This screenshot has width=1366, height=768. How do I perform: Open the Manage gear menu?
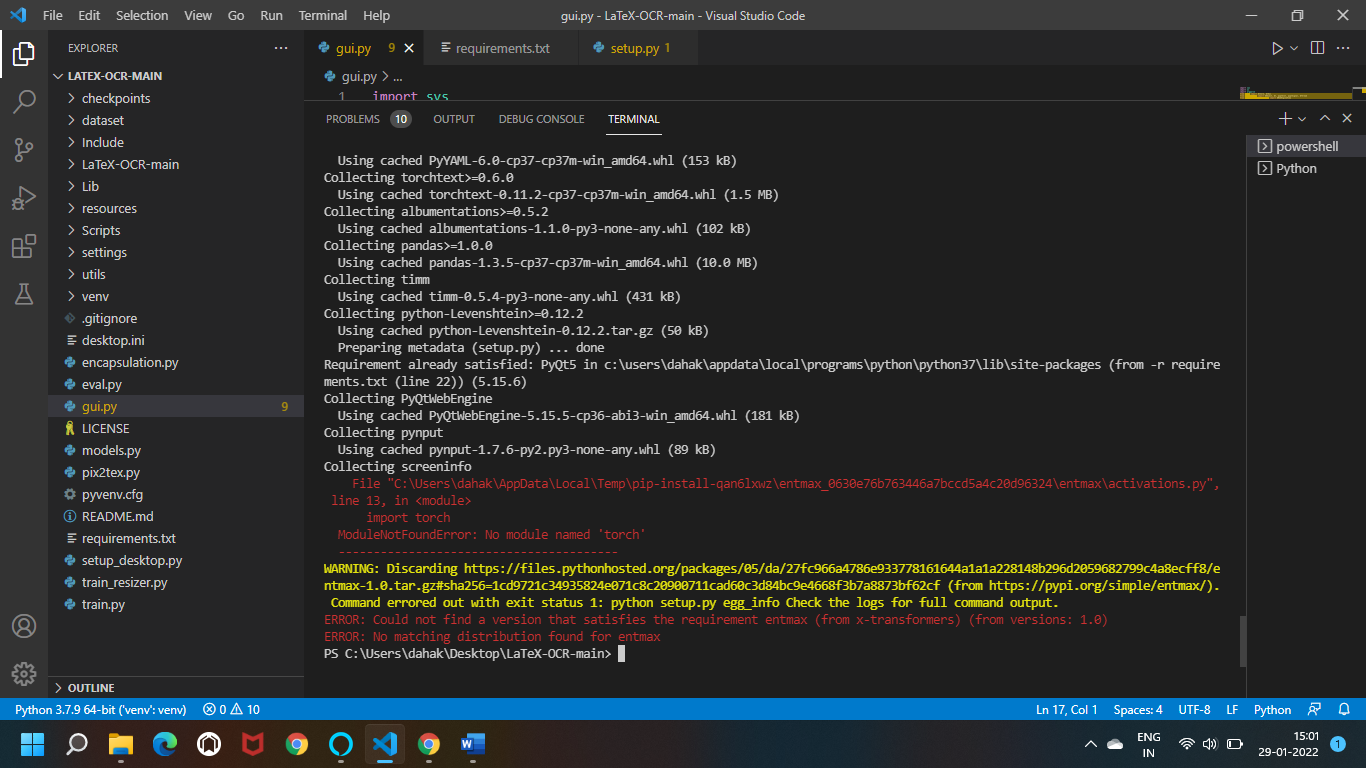click(25, 674)
